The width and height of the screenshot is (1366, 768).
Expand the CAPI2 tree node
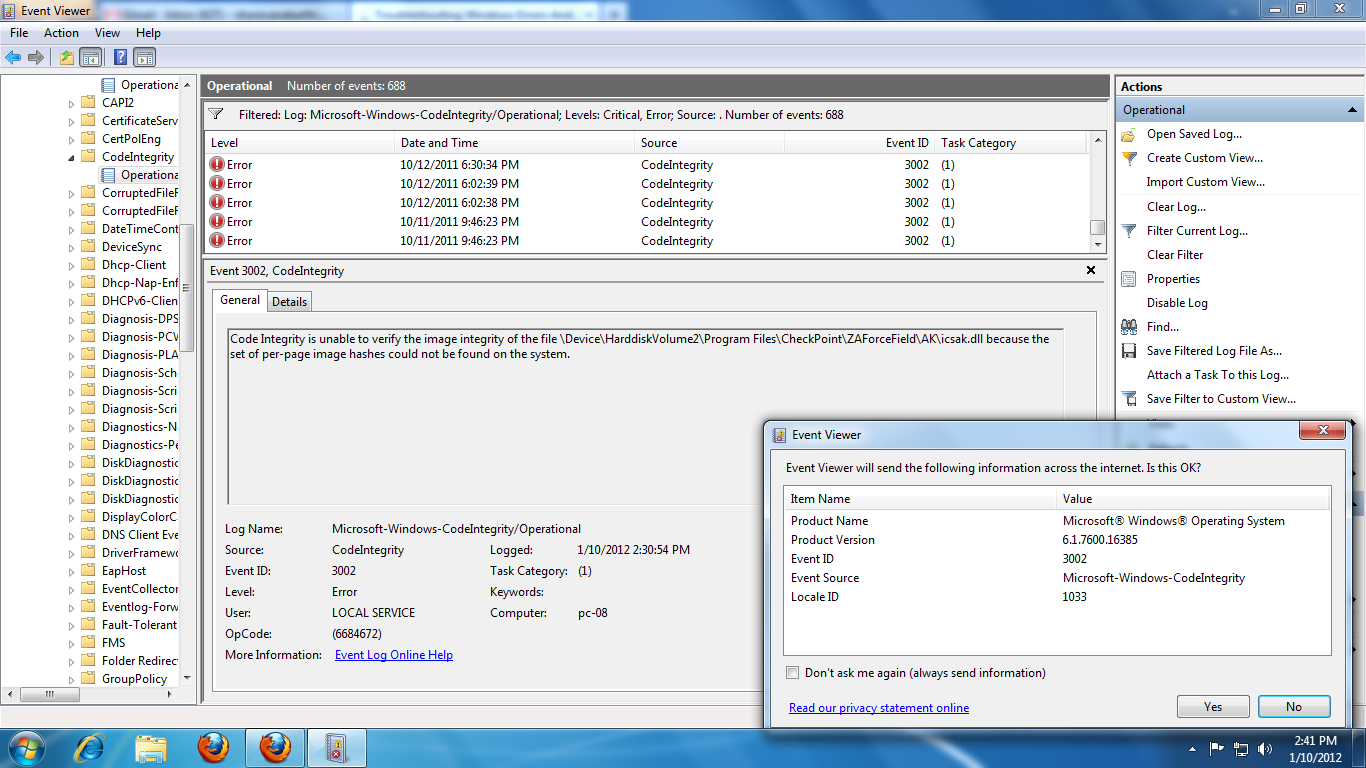click(x=72, y=103)
